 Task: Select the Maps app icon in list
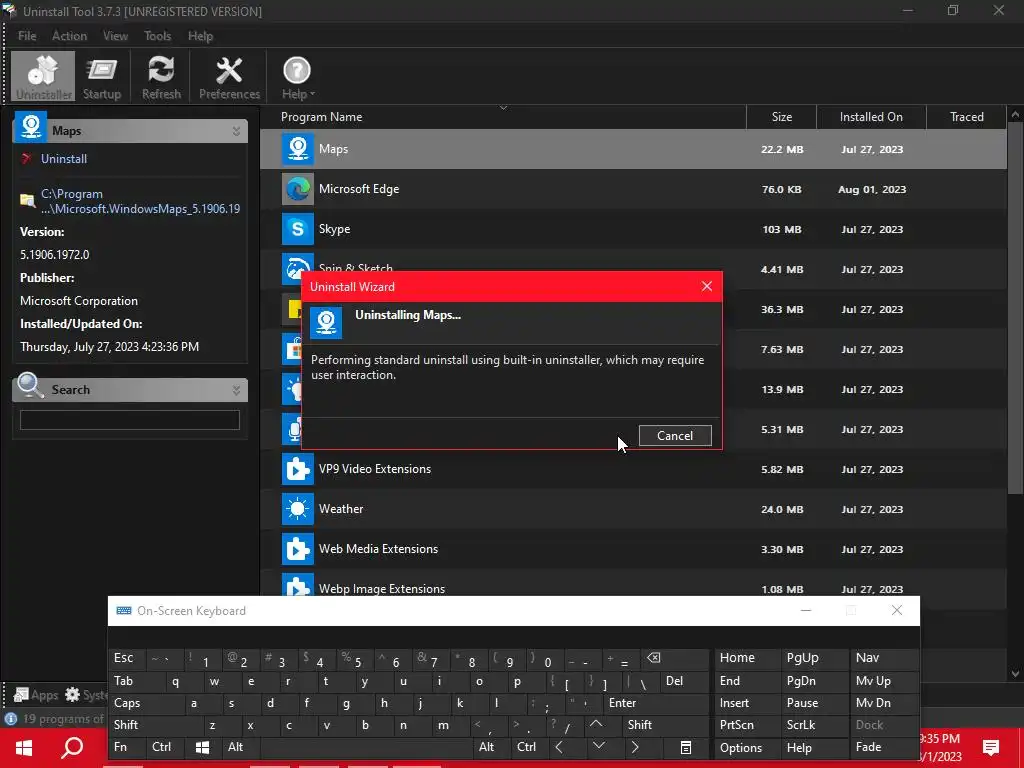(297, 149)
